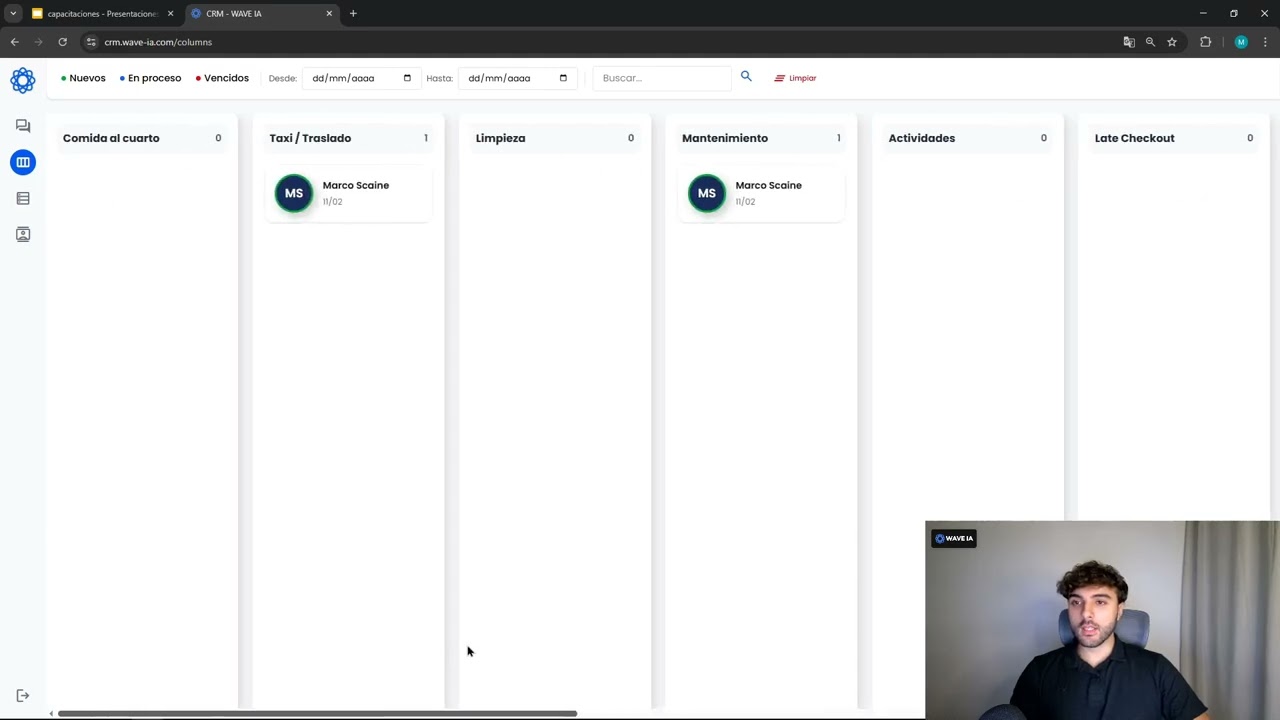Image resolution: width=1280 pixels, height=720 pixels.
Task: Reload the current page
Action: pyautogui.click(x=62, y=42)
